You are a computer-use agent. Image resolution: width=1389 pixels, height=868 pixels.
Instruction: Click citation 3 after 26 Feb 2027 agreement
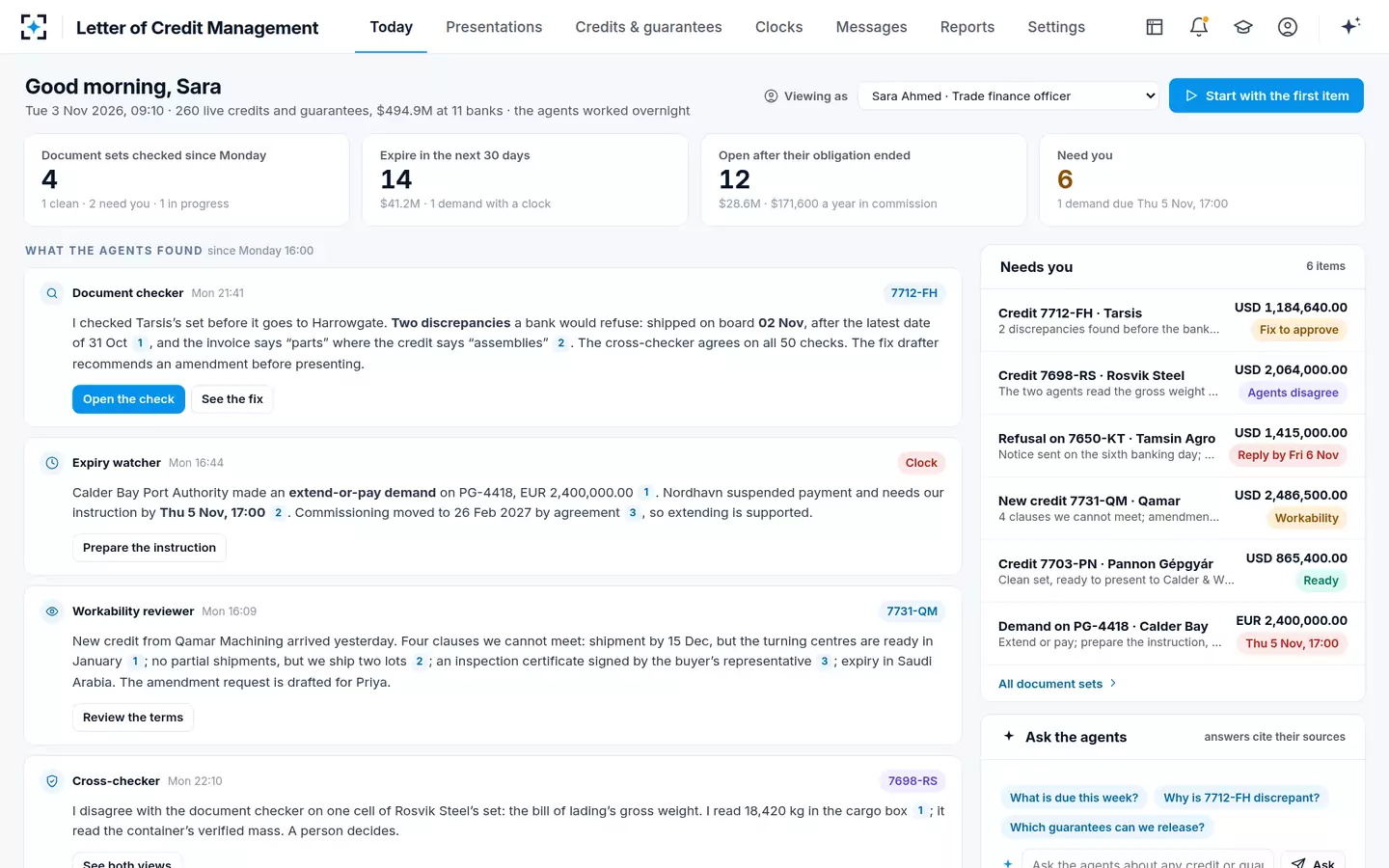coord(633,513)
